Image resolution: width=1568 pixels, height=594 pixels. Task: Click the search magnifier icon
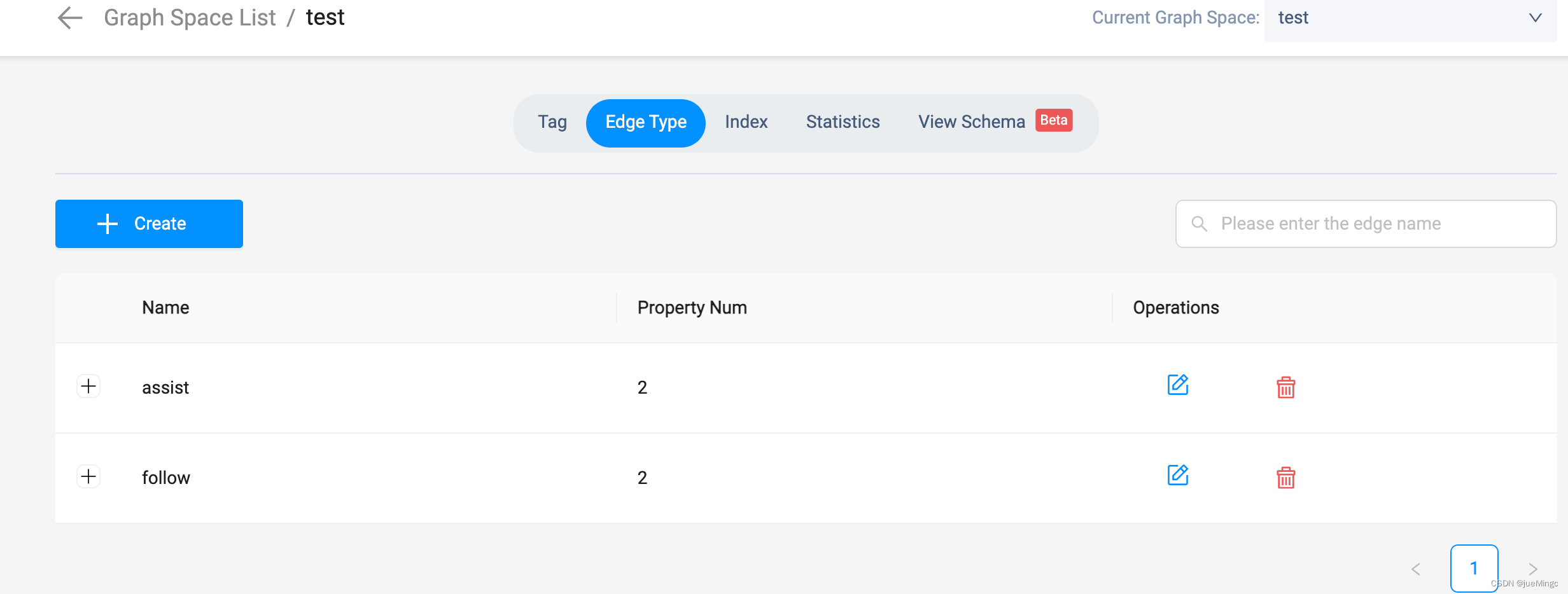coord(1199,224)
